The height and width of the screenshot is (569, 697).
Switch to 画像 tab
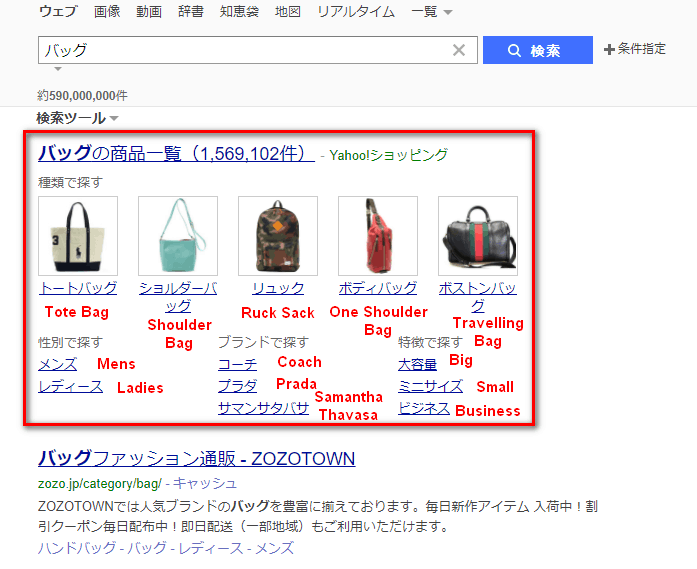tap(107, 11)
